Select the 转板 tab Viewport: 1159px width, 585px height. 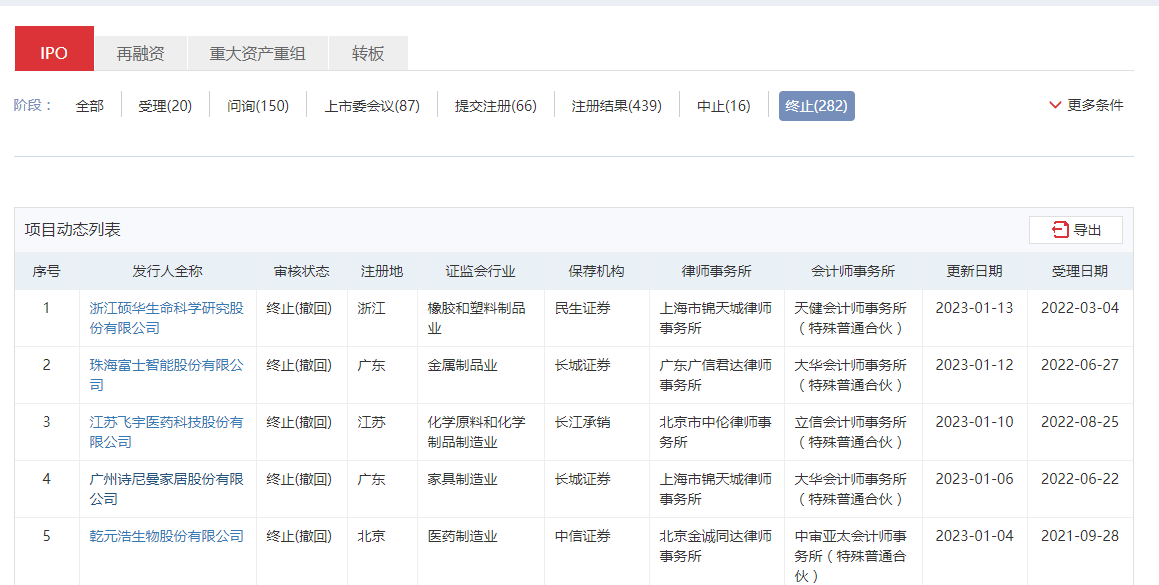pyautogui.click(x=368, y=54)
